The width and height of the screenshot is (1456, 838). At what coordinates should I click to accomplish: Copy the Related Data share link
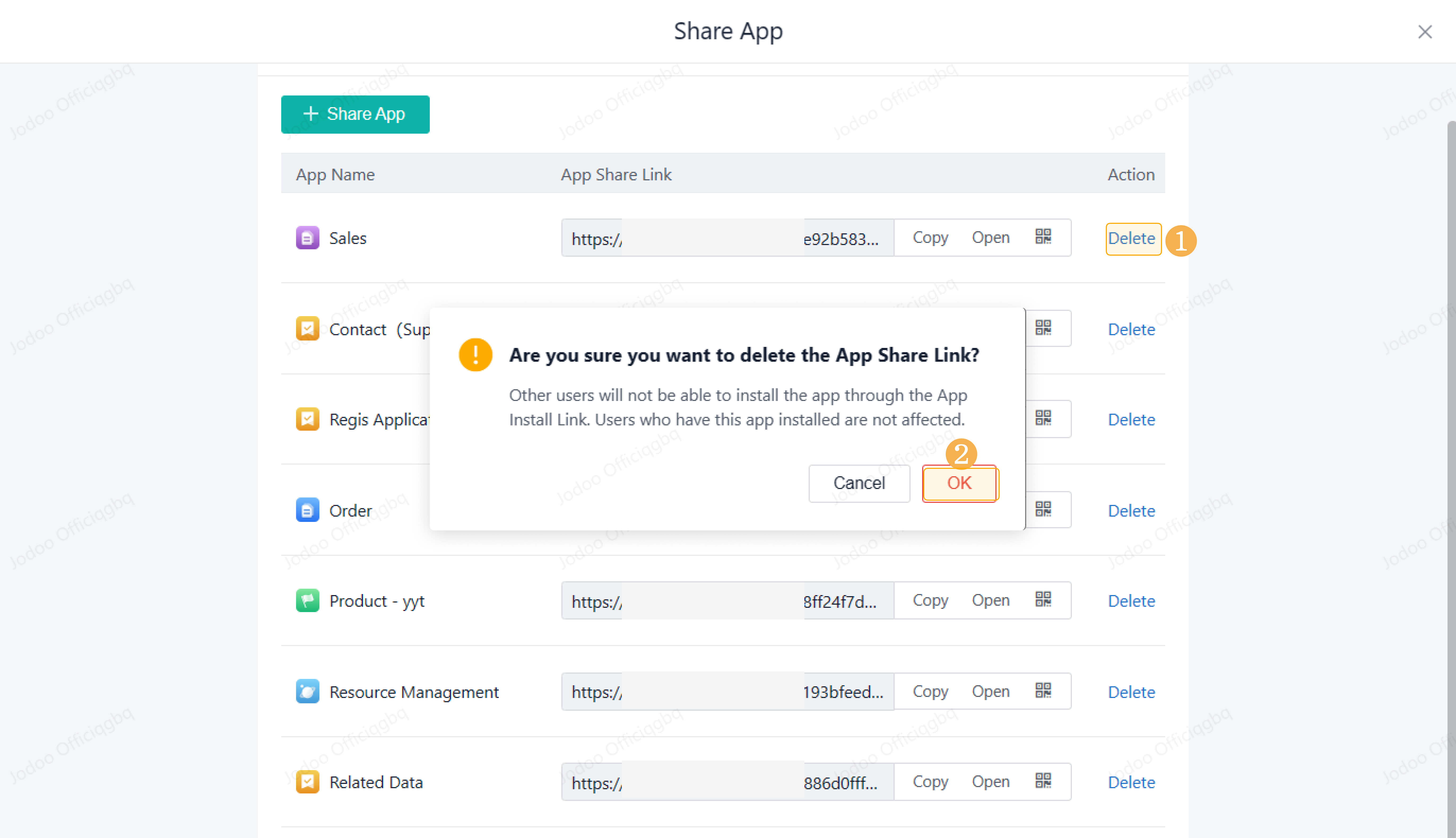(x=930, y=781)
